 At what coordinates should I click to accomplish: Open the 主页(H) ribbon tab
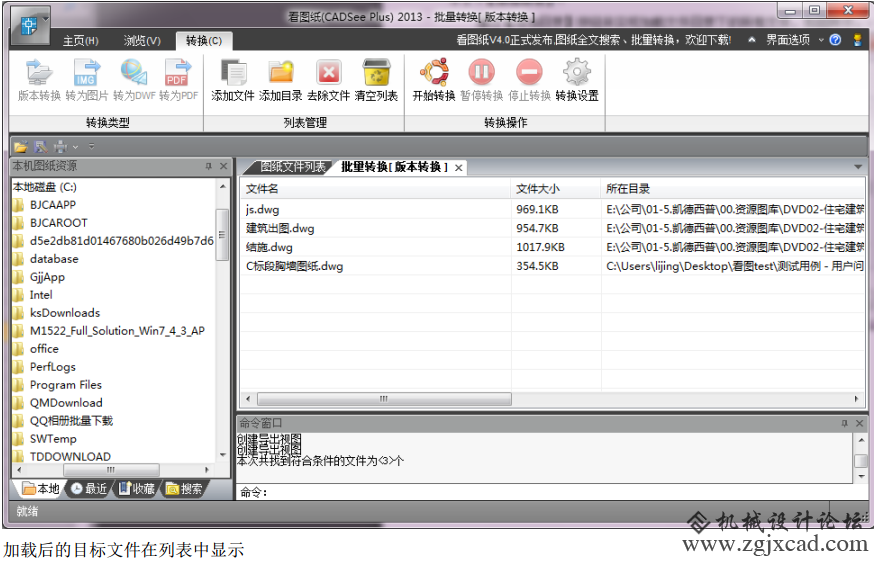[80, 41]
